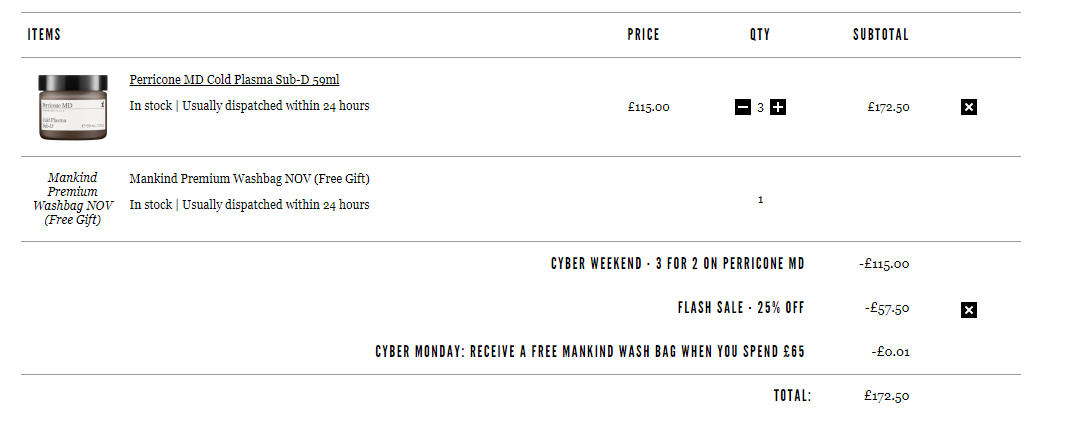Image resolution: width=1071 pixels, height=434 pixels.
Task: Increase Perricone MD quantity with plus icon
Action: [778, 107]
